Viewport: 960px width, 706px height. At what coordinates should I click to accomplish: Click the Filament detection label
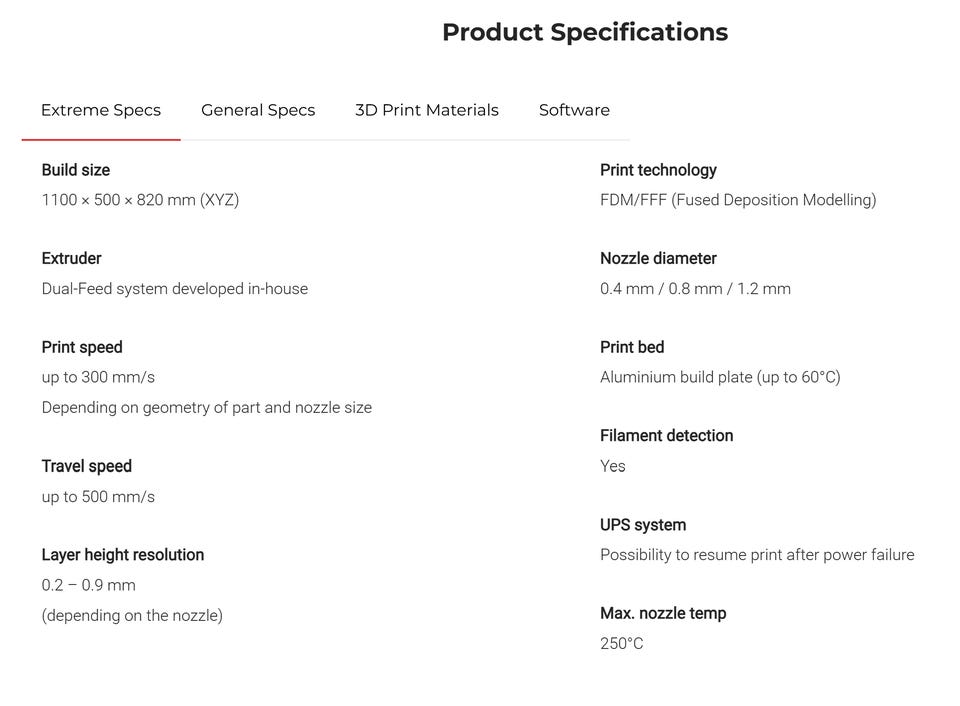(x=666, y=435)
